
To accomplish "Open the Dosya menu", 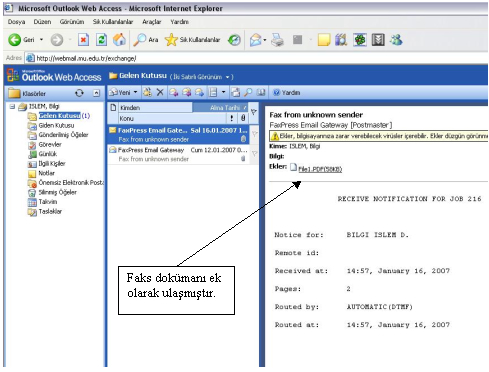I will [16, 22].
